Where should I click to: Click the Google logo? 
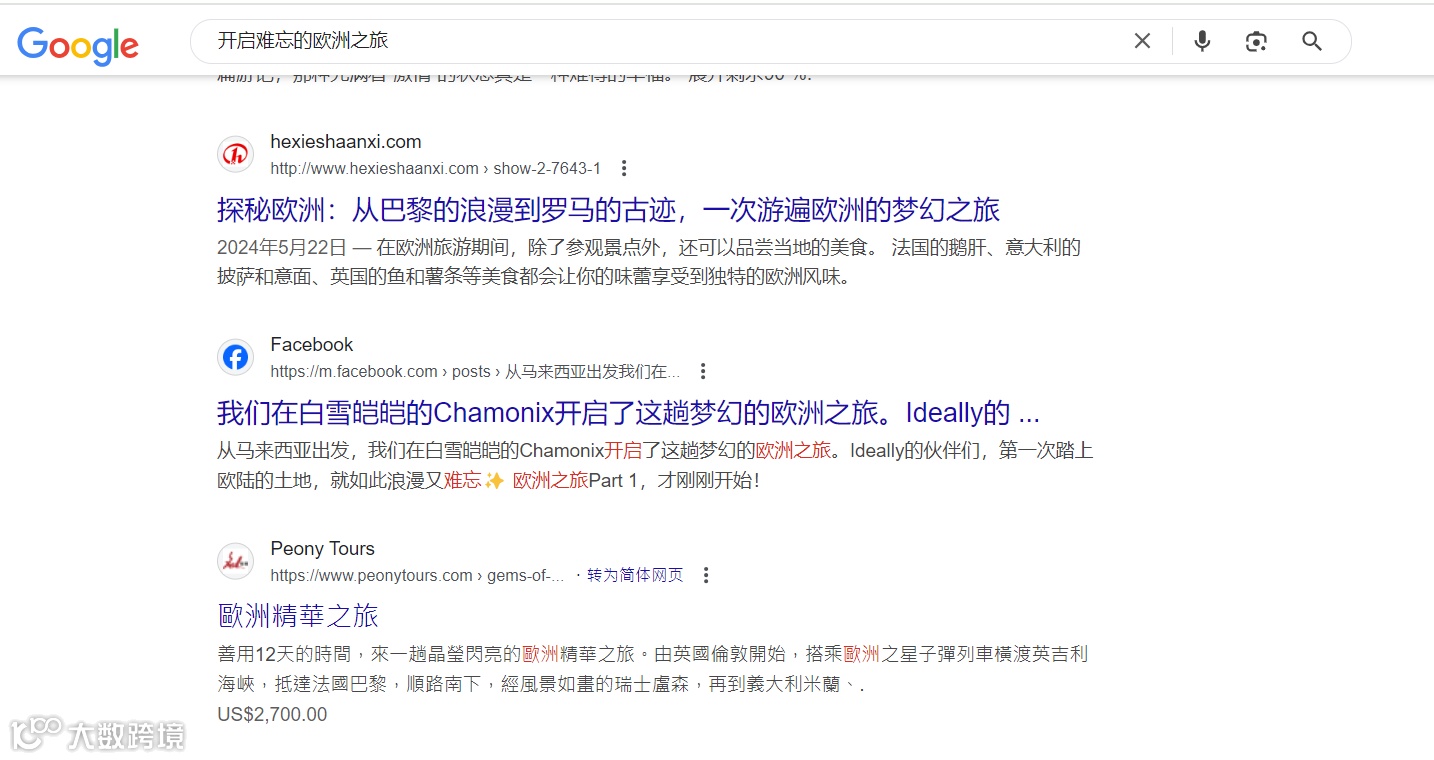pyautogui.click(x=78, y=44)
